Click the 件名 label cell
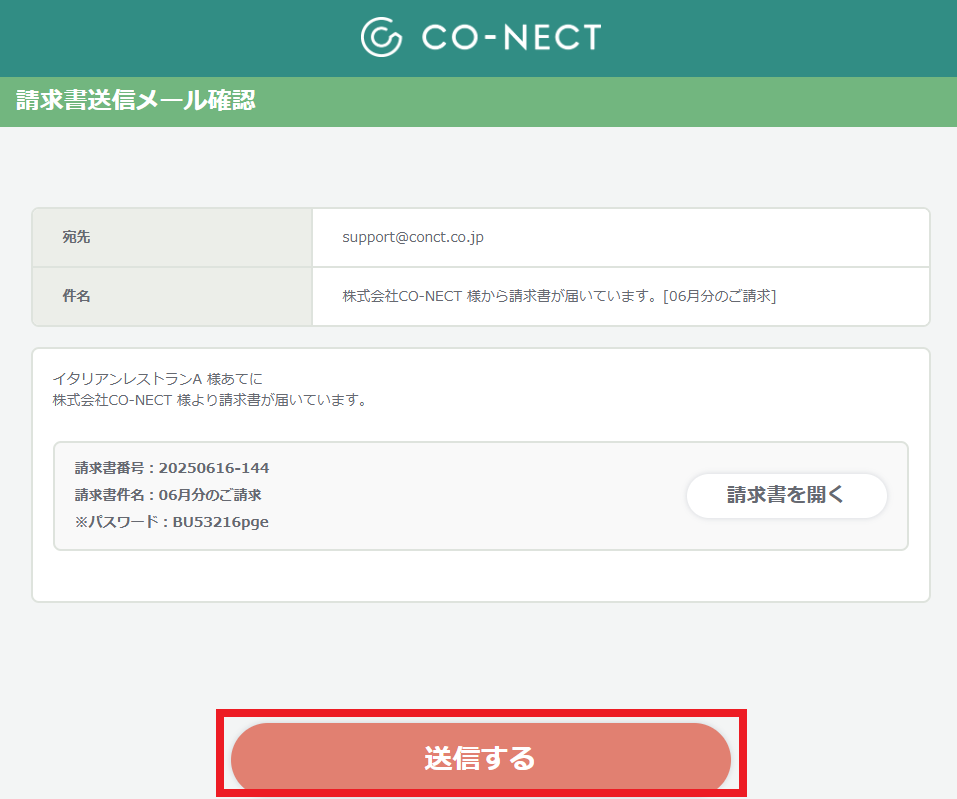The height and width of the screenshot is (799, 957). (172, 296)
